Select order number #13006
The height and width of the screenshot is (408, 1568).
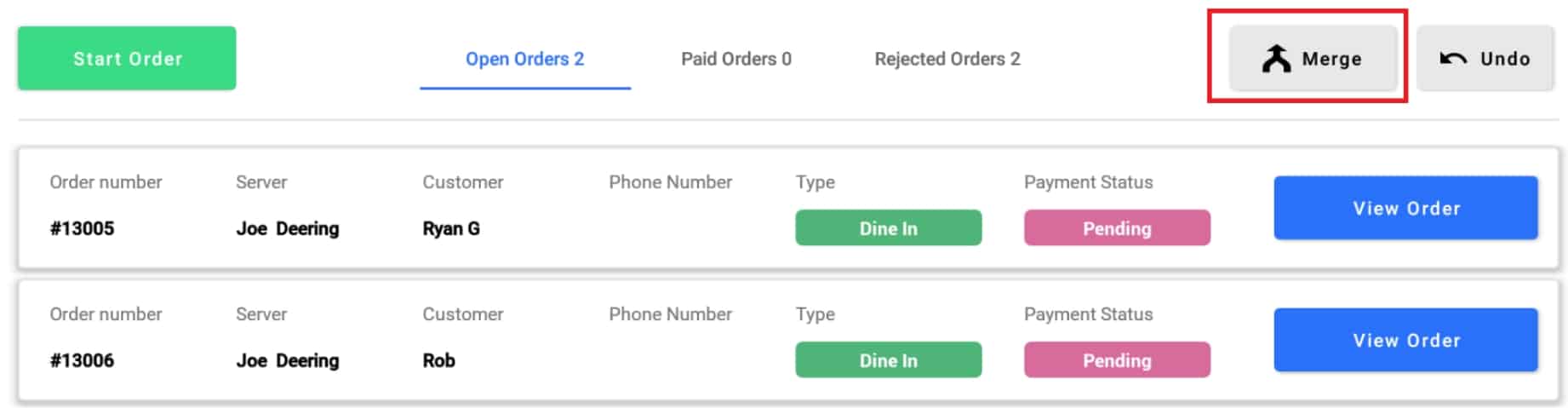click(x=82, y=360)
